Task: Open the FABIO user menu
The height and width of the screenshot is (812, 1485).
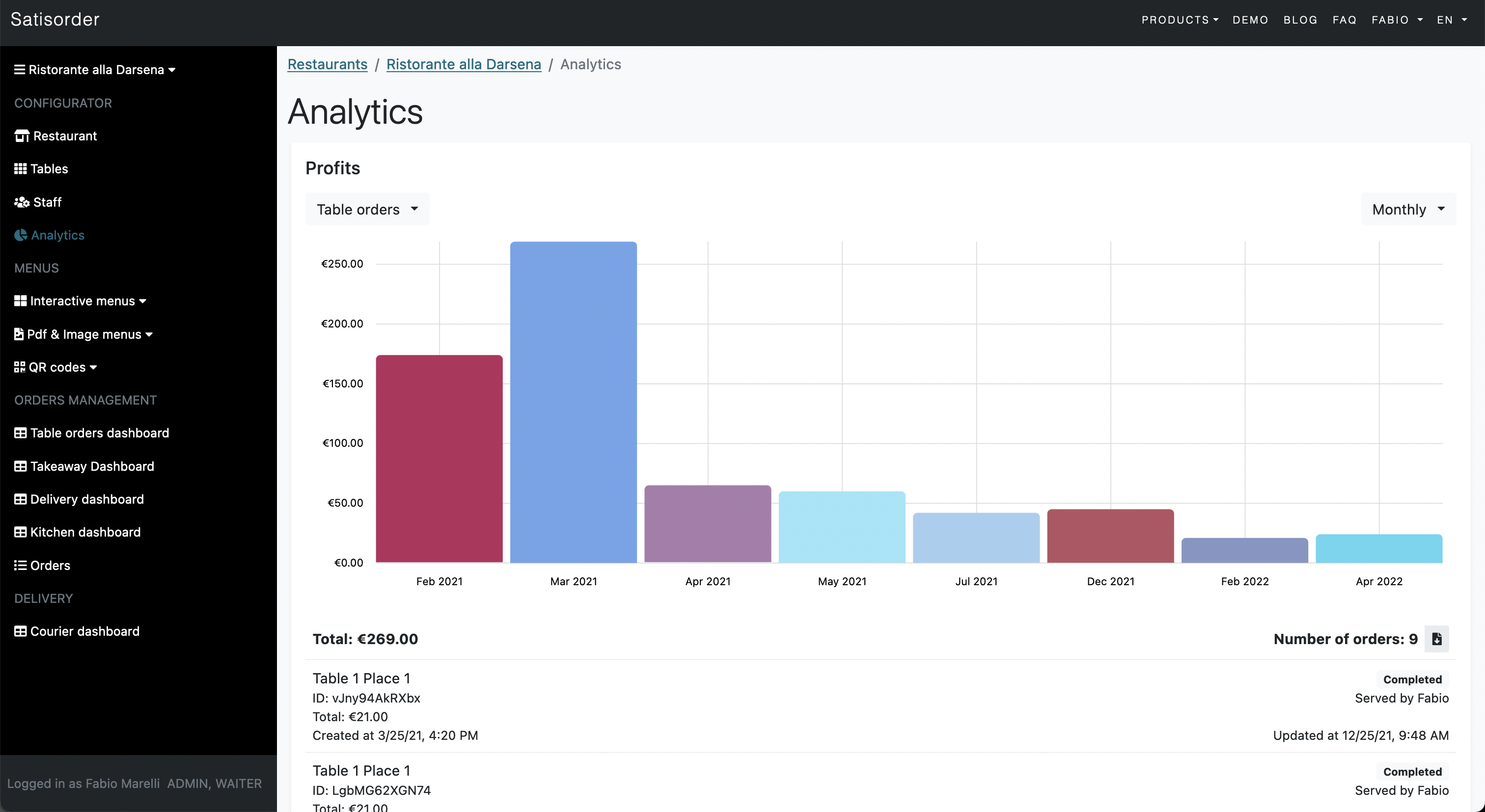Action: (x=1398, y=19)
